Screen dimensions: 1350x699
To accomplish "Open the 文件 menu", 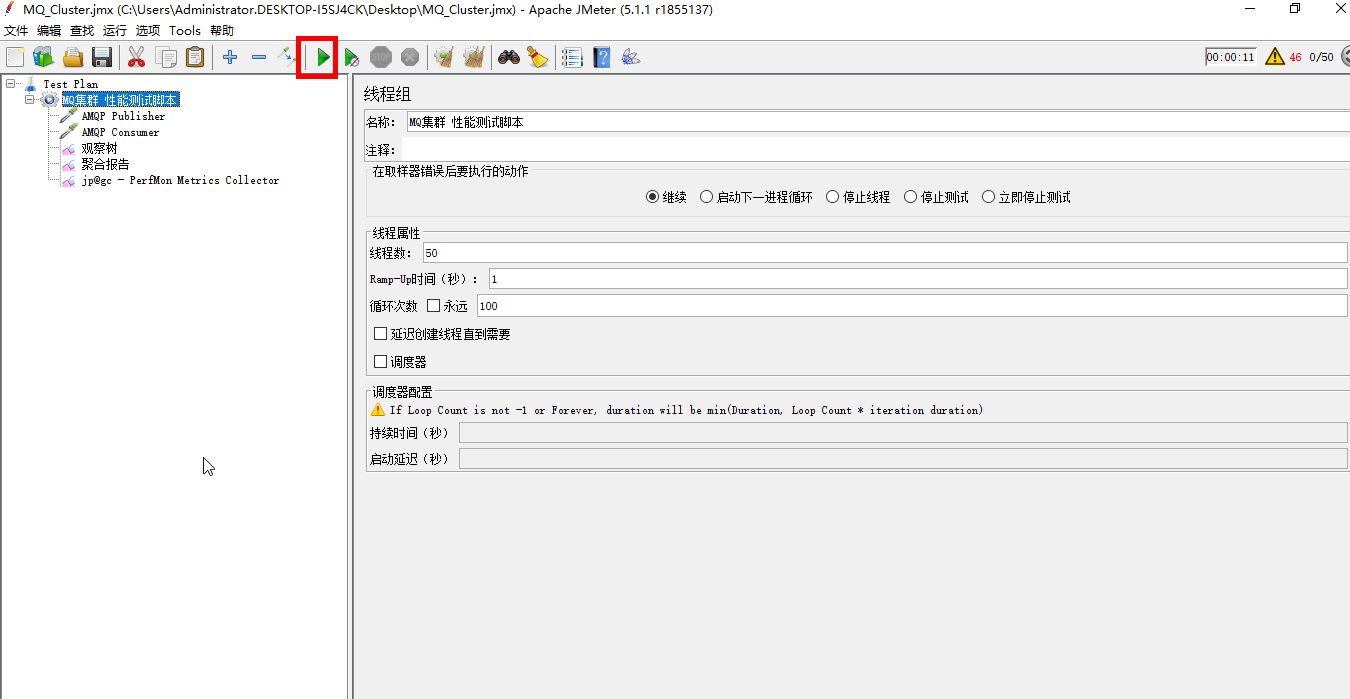I will click(x=17, y=31).
